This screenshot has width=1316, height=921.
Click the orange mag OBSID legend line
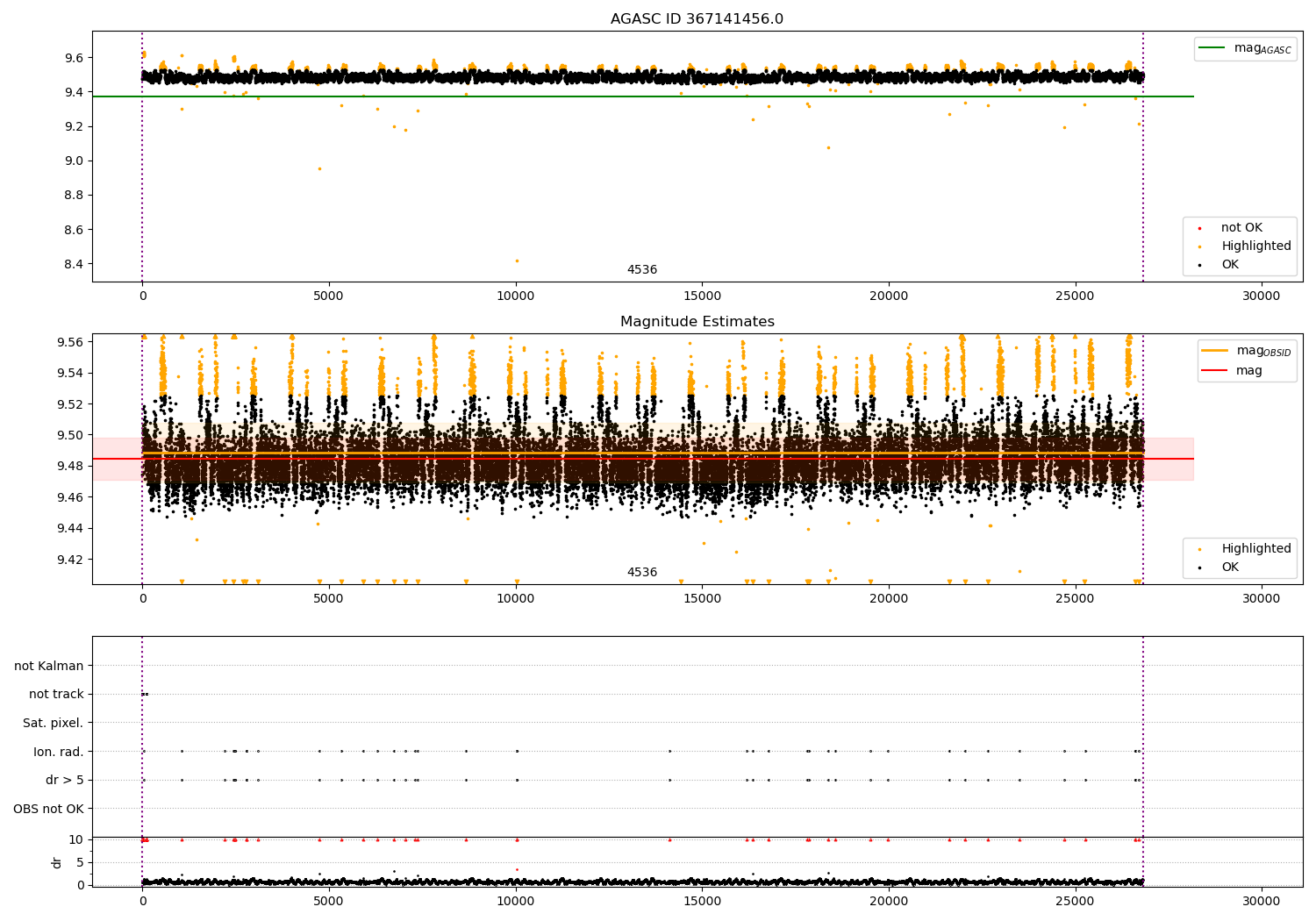tap(1215, 351)
